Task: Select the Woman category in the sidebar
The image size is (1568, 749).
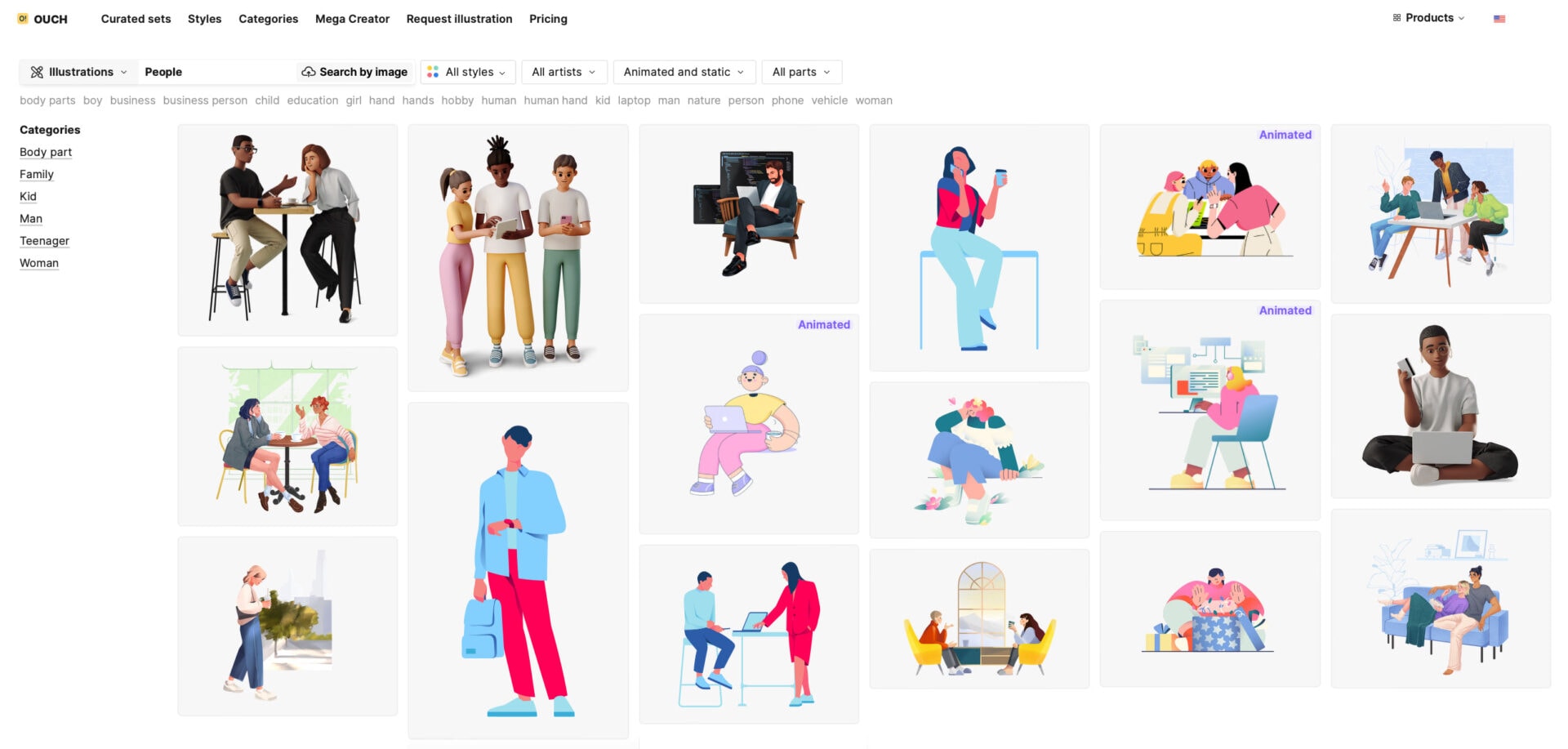Action: click(38, 262)
